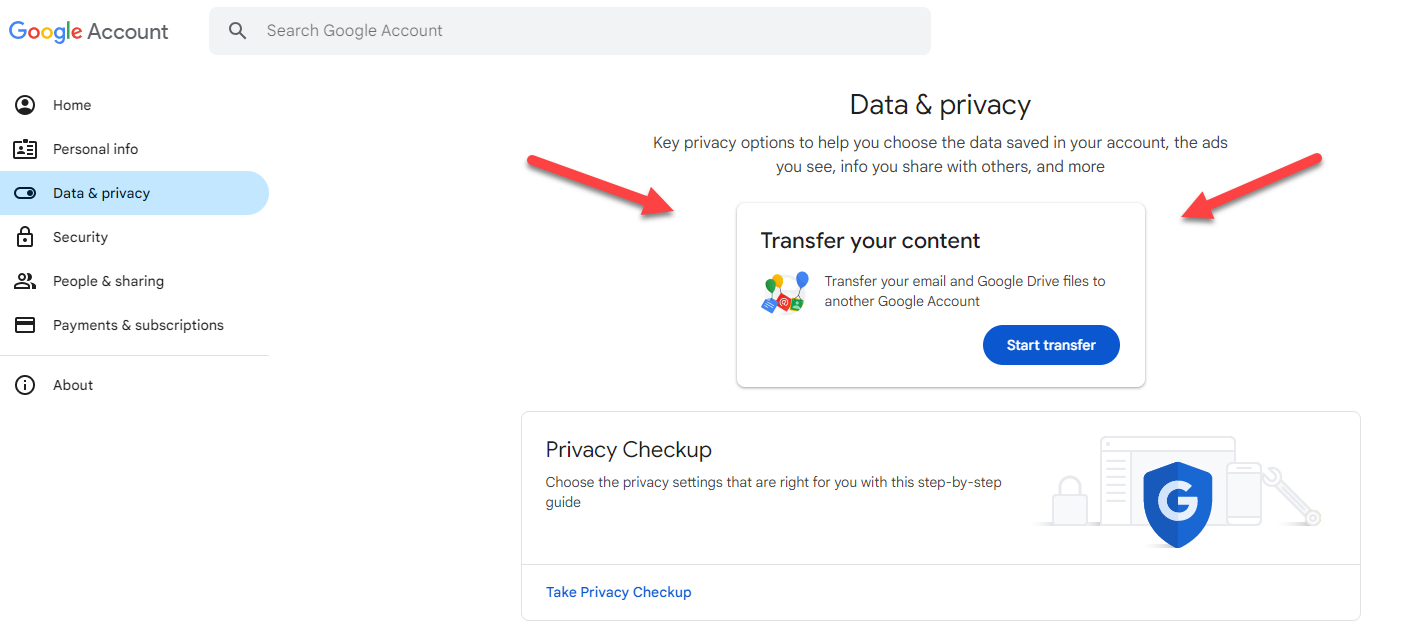1424x640 pixels.
Task: Click the Personal info ID card icon
Action: [x=25, y=149]
